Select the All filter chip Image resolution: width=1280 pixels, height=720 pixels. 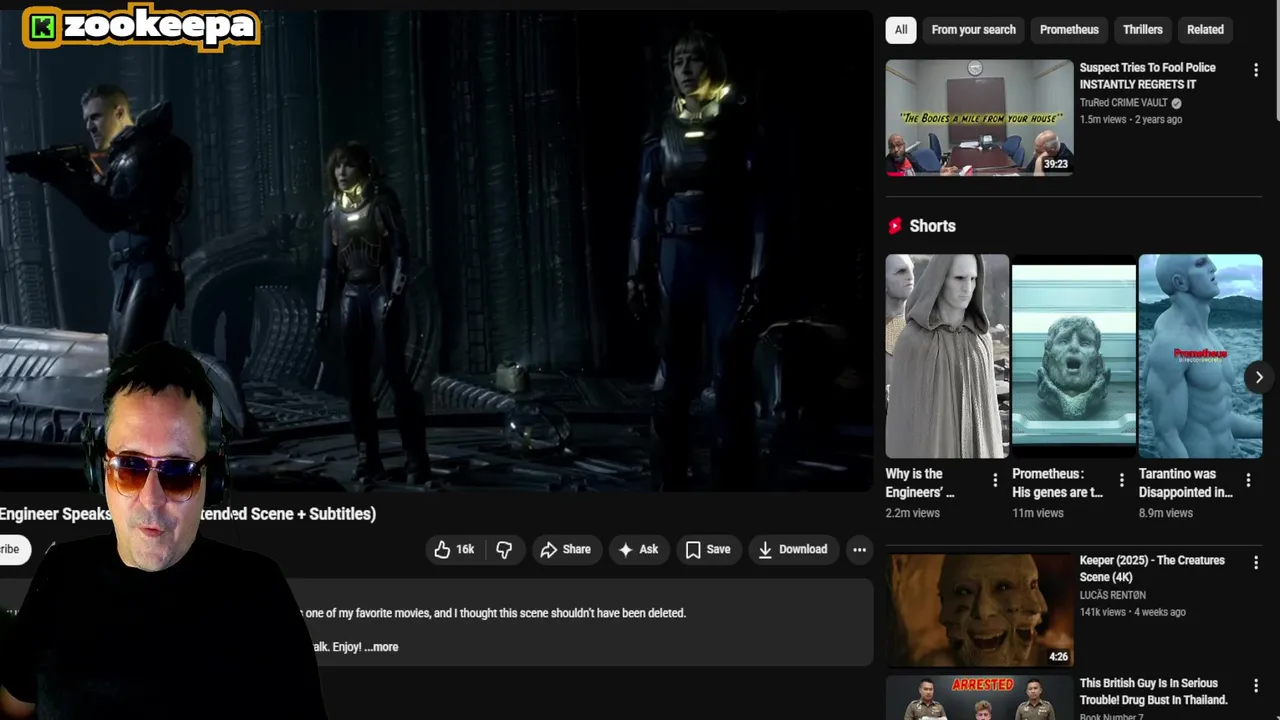click(901, 30)
